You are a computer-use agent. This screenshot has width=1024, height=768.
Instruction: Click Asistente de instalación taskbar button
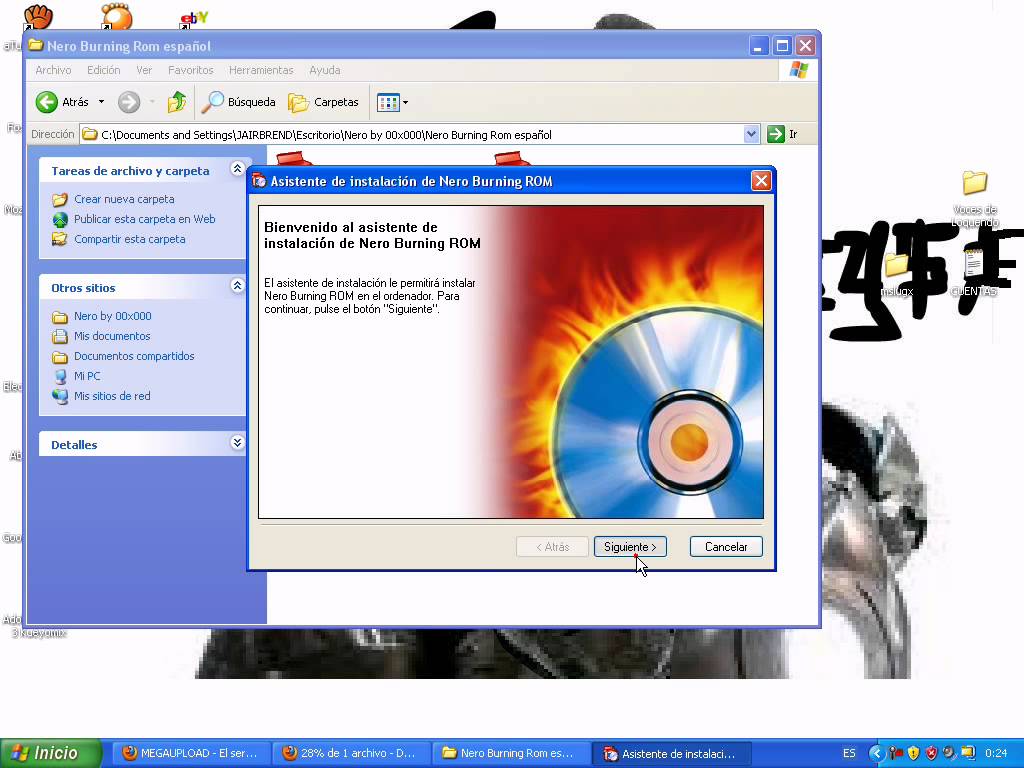(671, 753)
